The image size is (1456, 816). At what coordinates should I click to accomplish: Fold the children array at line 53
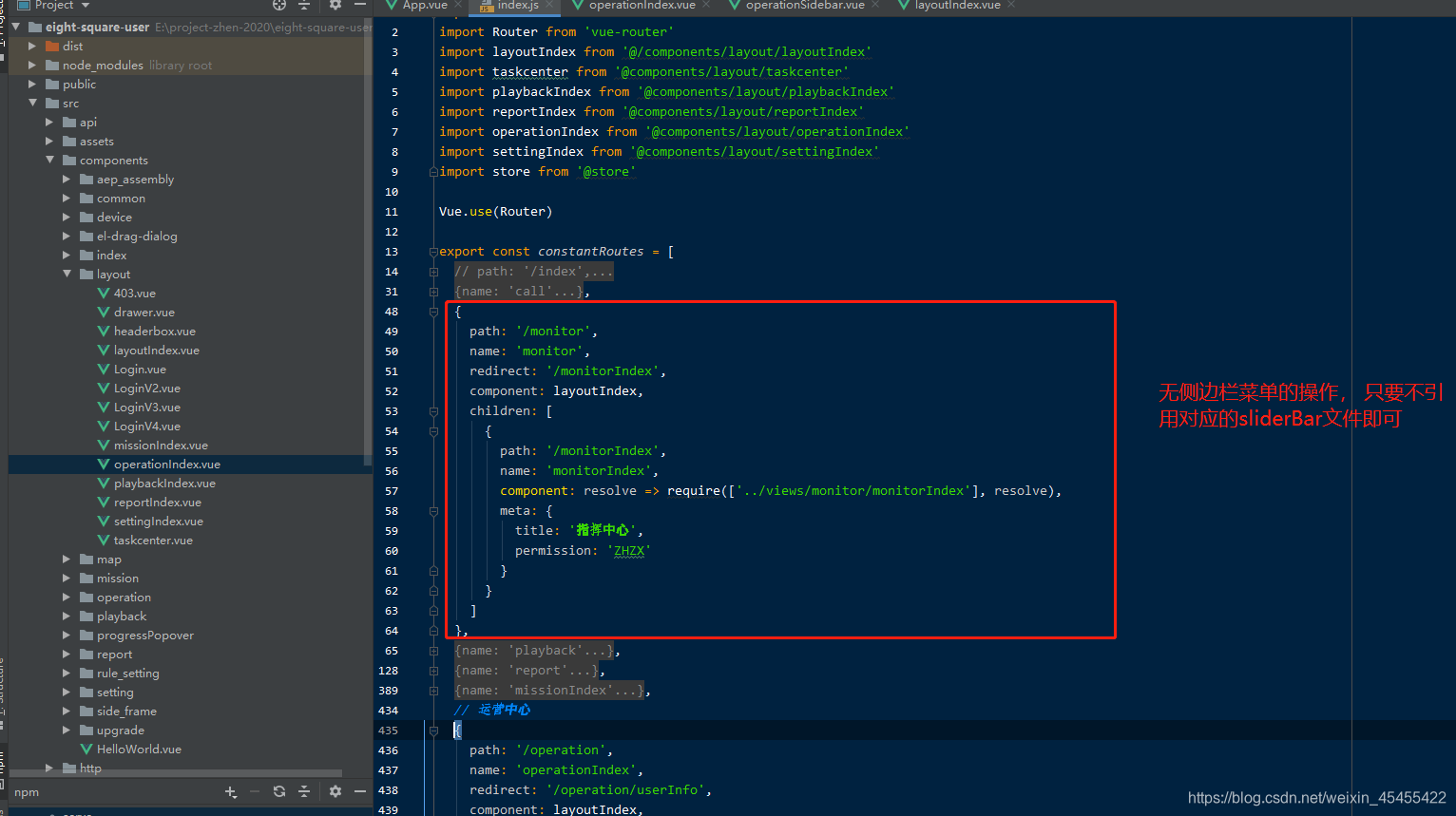(x=433, y=411)
